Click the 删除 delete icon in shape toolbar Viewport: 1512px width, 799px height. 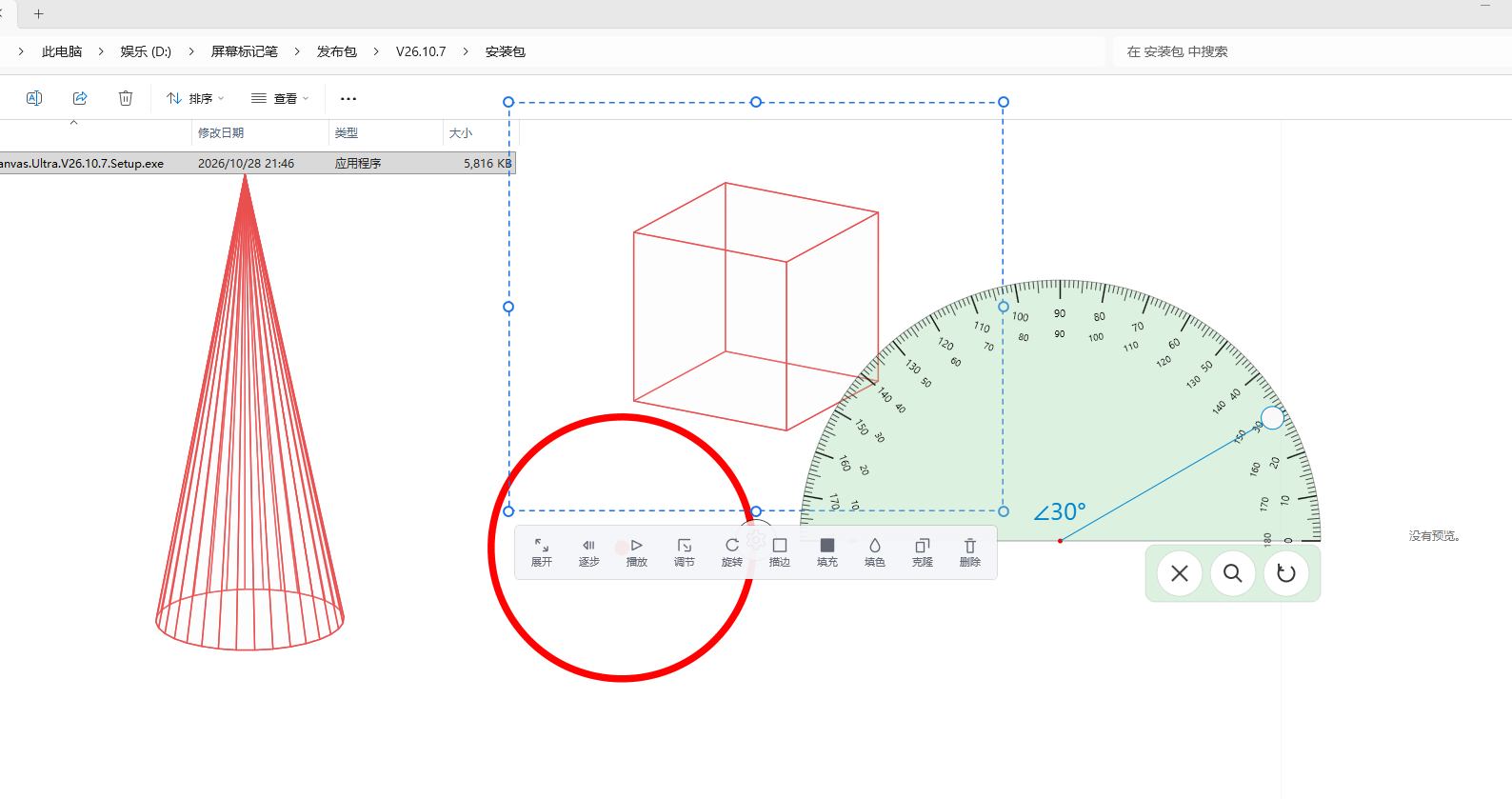tap(970, 552)
